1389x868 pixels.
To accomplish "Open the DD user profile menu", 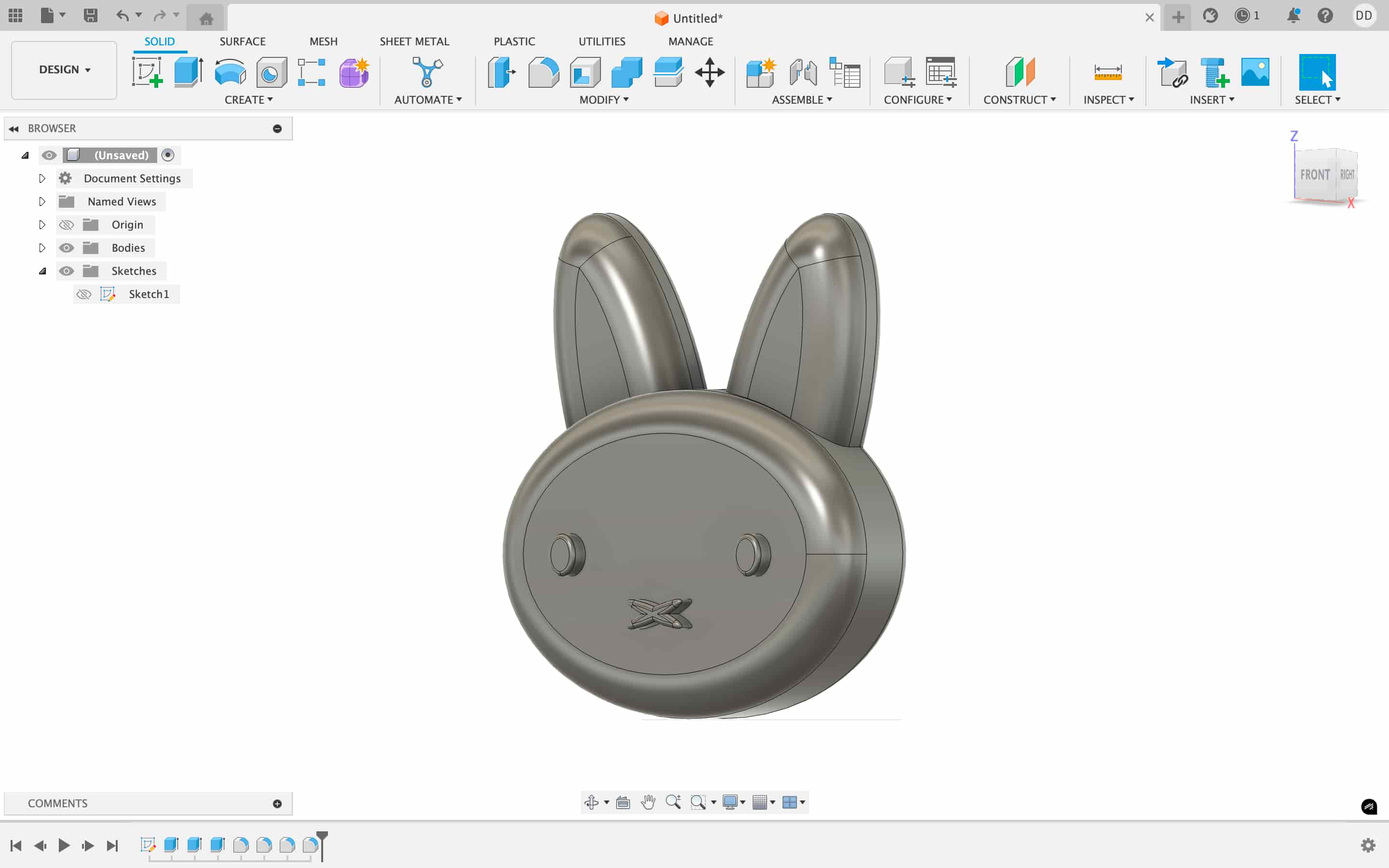I will [x=1364, y=15].
